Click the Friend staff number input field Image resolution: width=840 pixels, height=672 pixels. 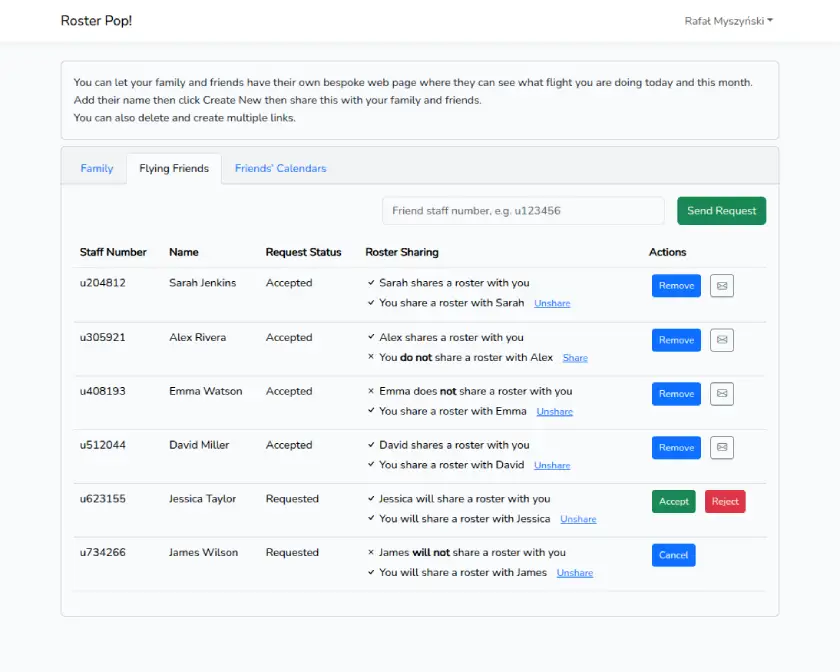(523, 211)
